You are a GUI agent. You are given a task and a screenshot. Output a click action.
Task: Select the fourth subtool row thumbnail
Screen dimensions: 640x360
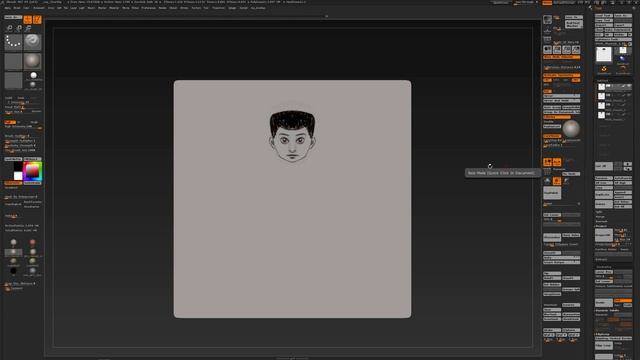click(x=602, y=115)
